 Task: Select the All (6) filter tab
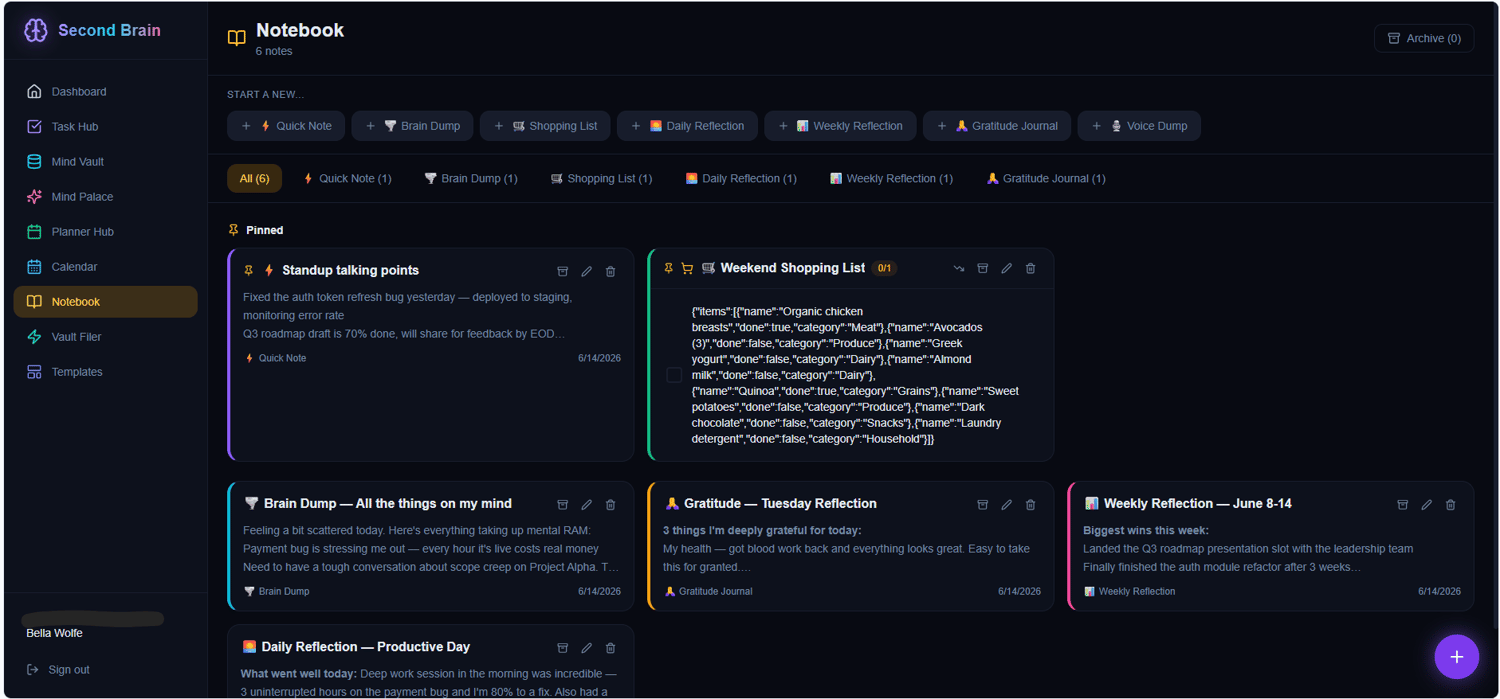[254, 178]
